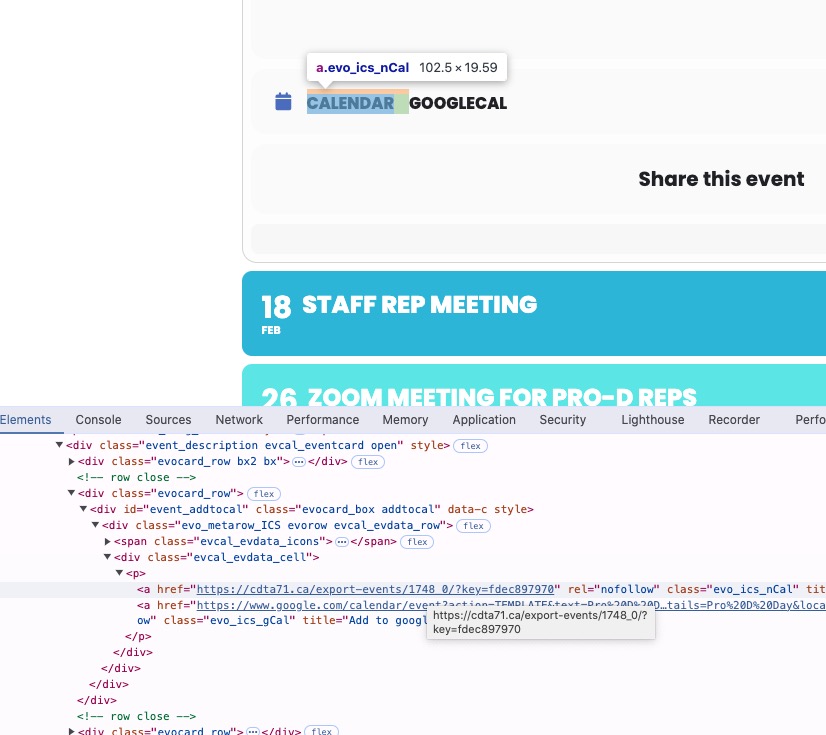The image size is (826, 735).
Task: Expand the evcal_evdata_icons span node
Action: tap(107, 542)
